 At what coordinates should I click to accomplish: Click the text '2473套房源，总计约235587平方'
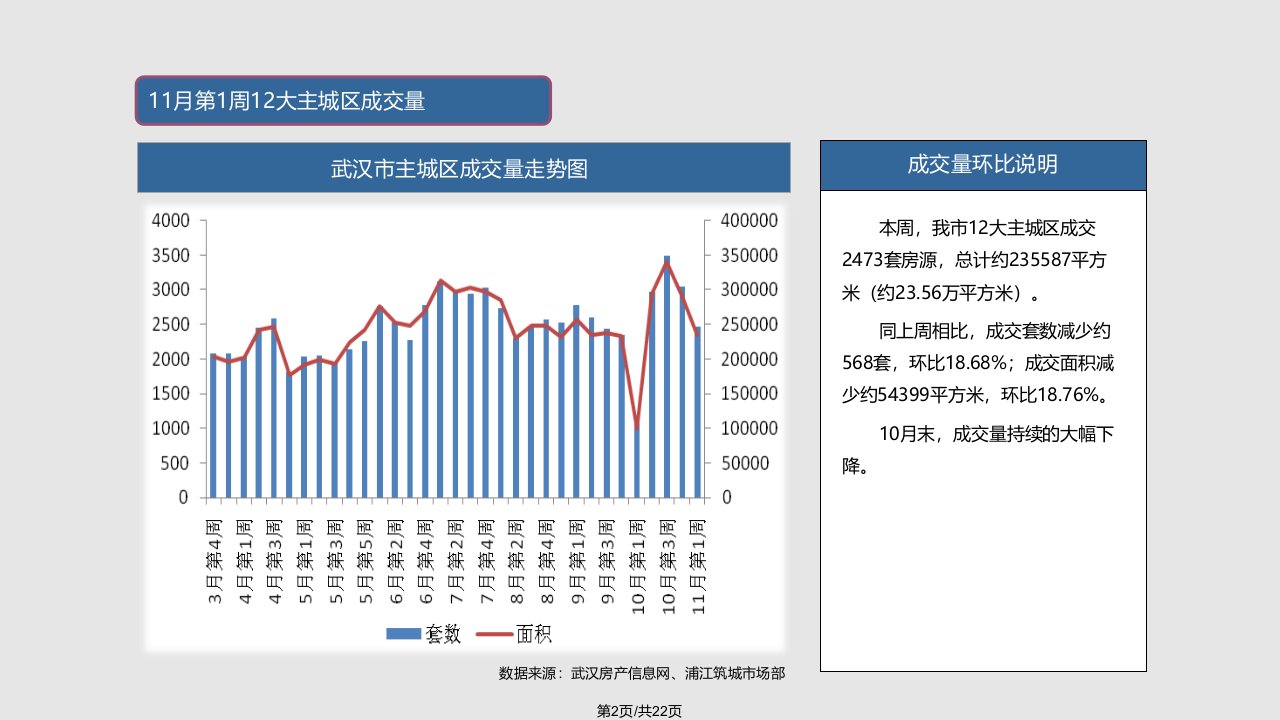tap(974, 260)
